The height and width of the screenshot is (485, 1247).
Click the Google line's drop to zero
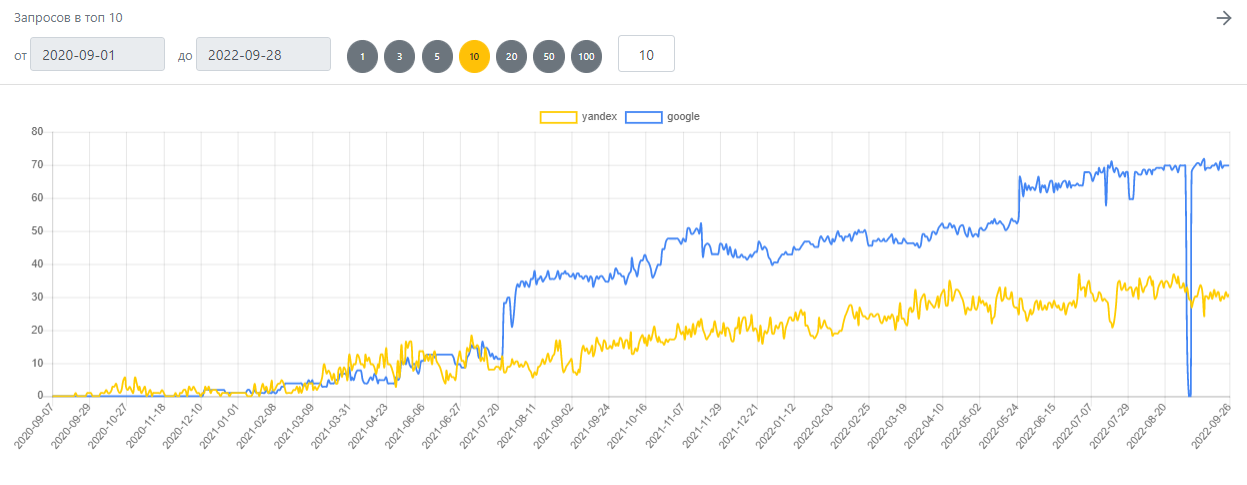pos(1189,394)
